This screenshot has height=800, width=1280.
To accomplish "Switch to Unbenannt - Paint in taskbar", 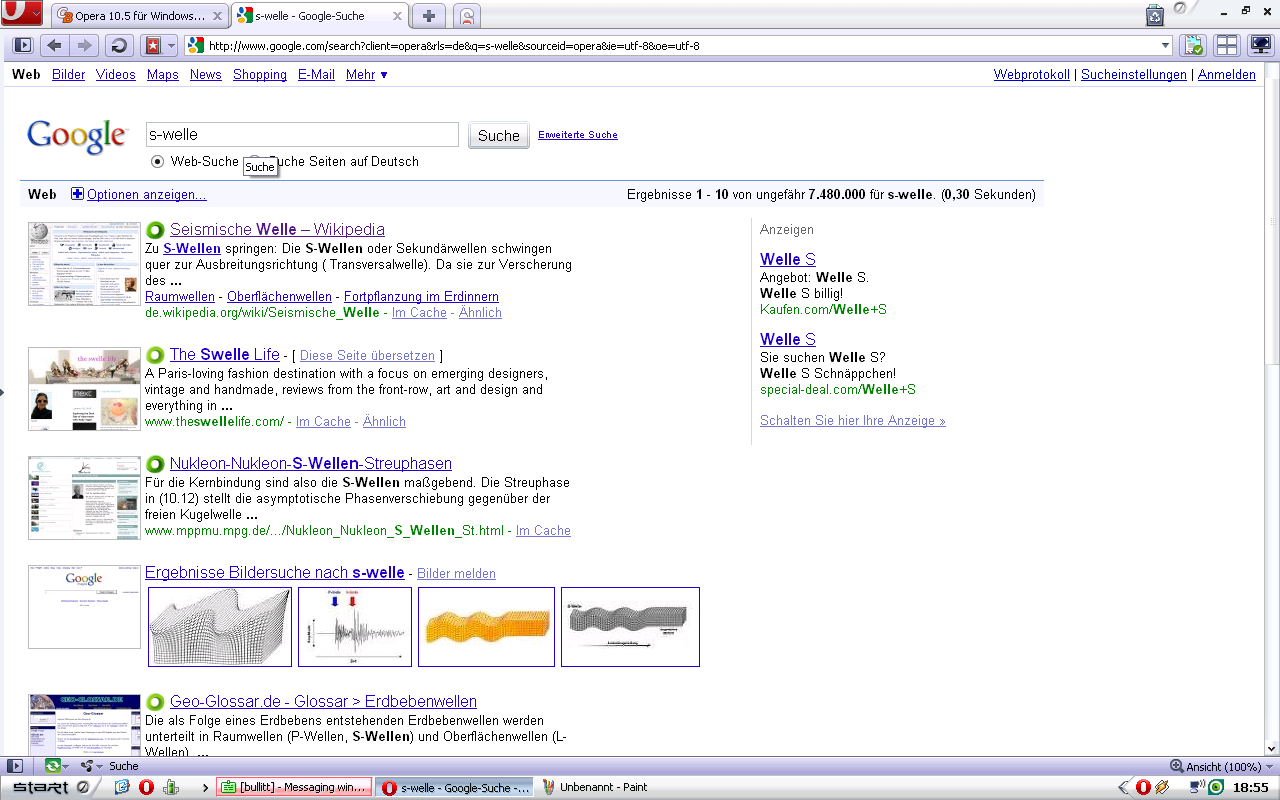I will coord(597,787).
